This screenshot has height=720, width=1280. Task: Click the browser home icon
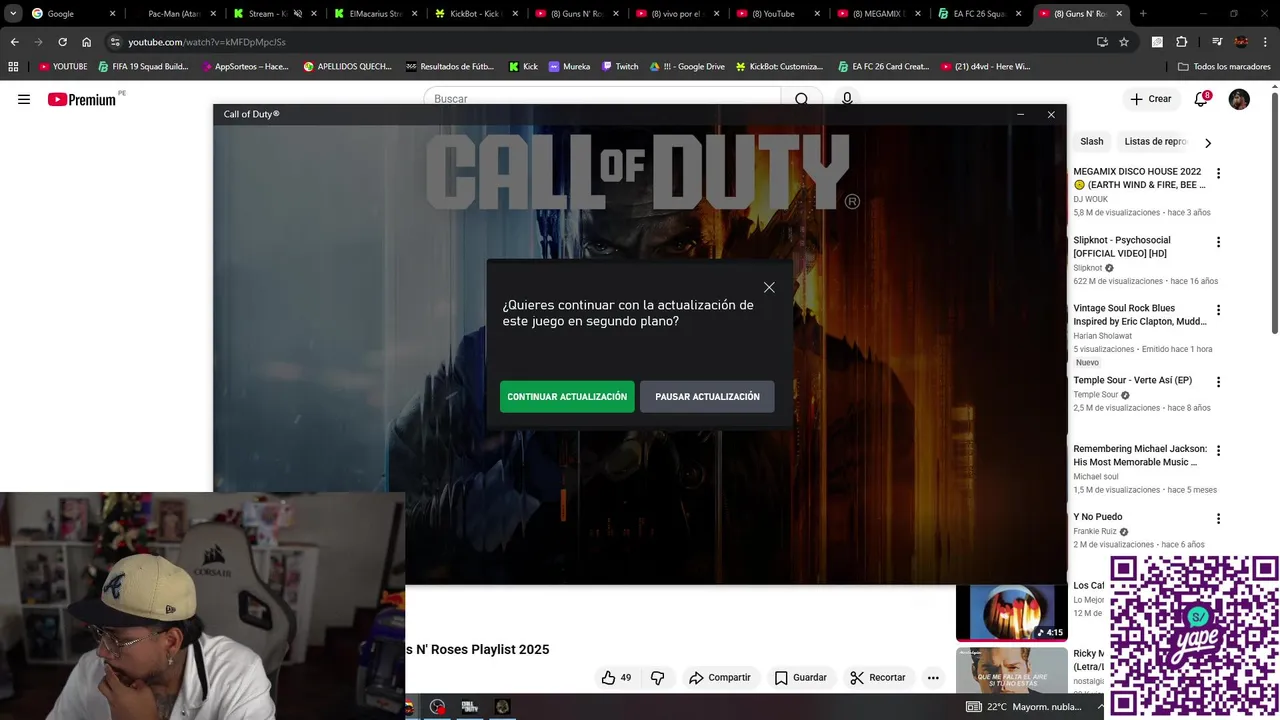point(87,42)
